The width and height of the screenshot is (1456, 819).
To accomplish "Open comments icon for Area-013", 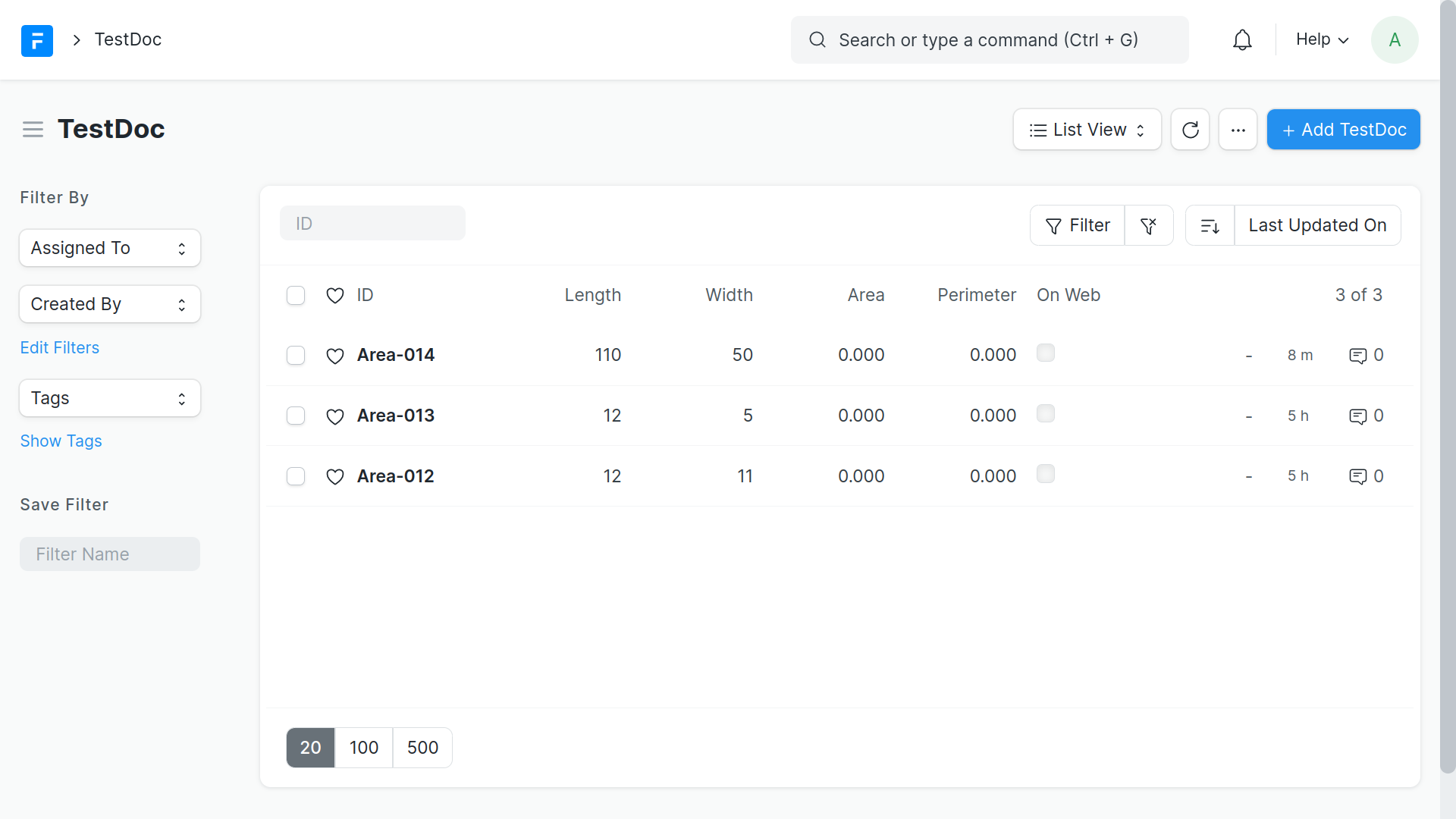I will coord(1357,416).
